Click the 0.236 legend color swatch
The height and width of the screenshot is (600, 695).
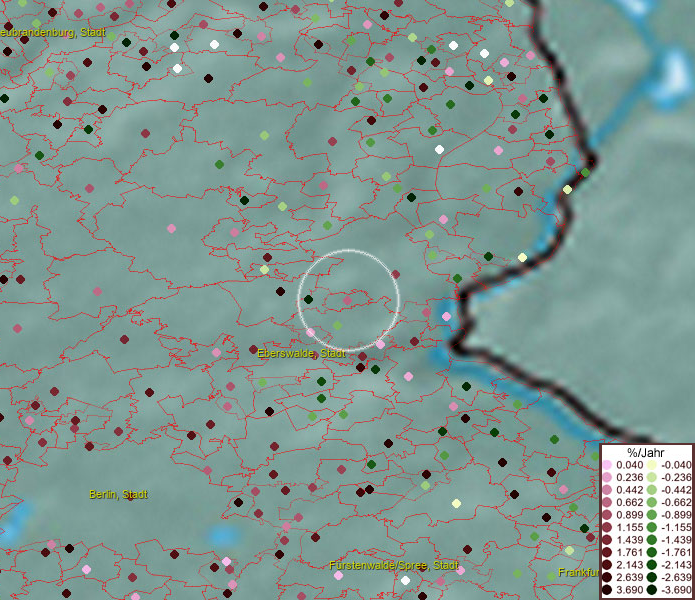[x=607, y=477]
